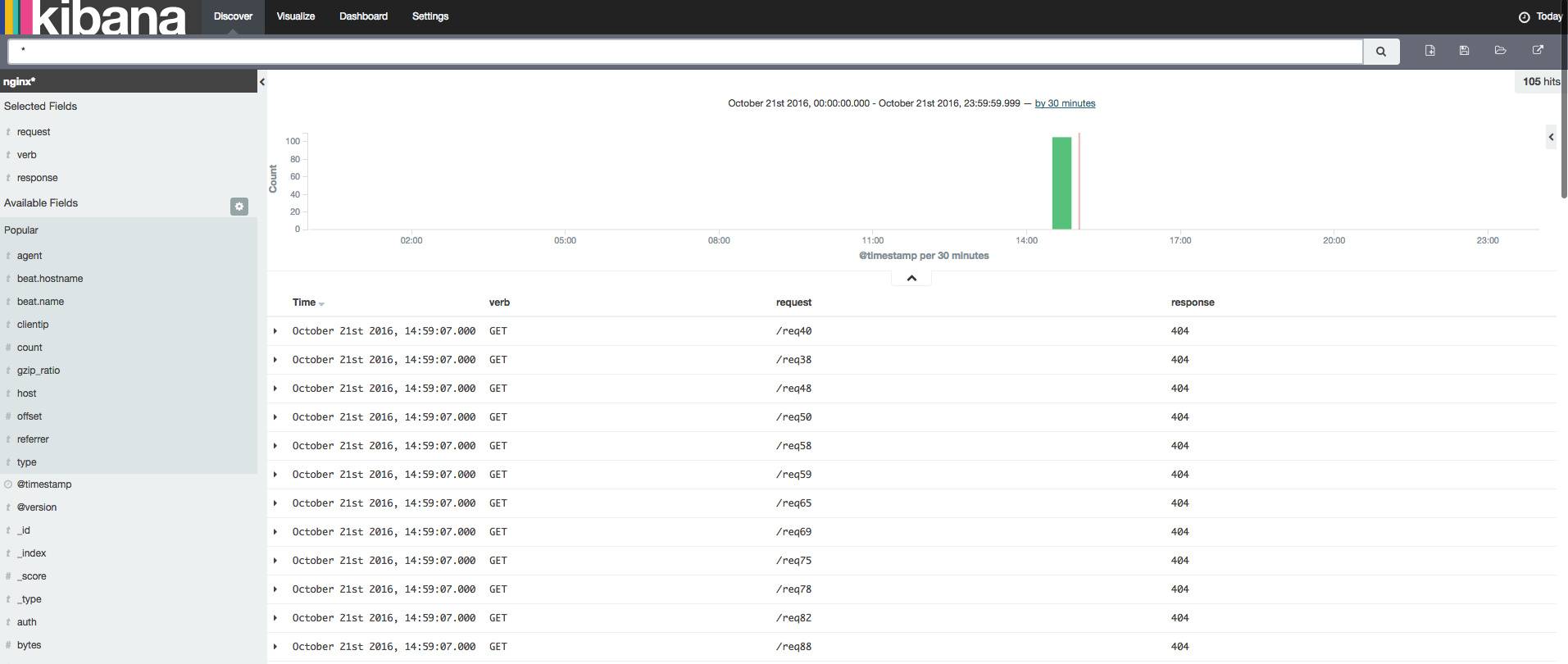Expand the log row for /req40
This screenshot has height=664, width=1568.
[x=275, y=331]
